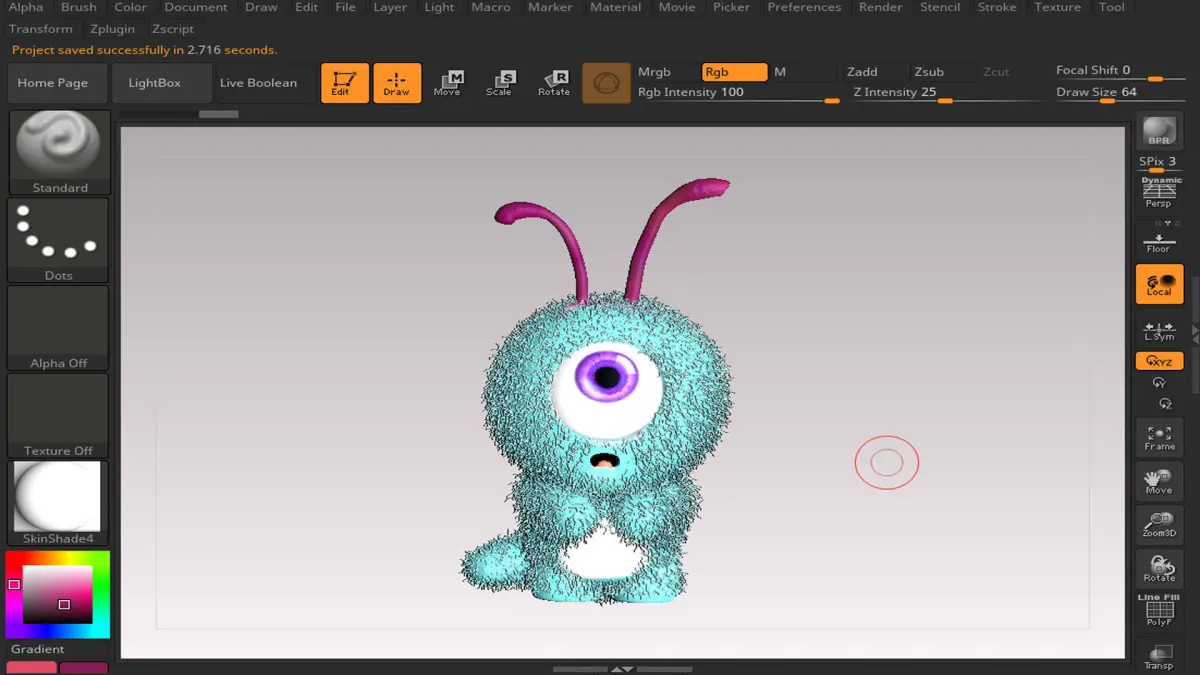Open the Alpha Off selector
1200x675 pixels.
59,328
